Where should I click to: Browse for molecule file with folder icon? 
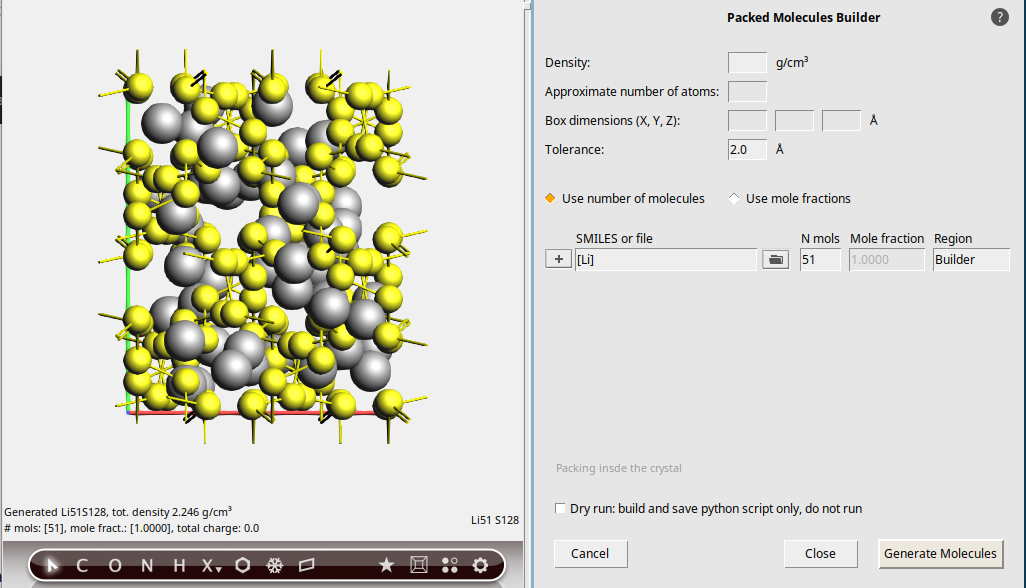point(774,260)
